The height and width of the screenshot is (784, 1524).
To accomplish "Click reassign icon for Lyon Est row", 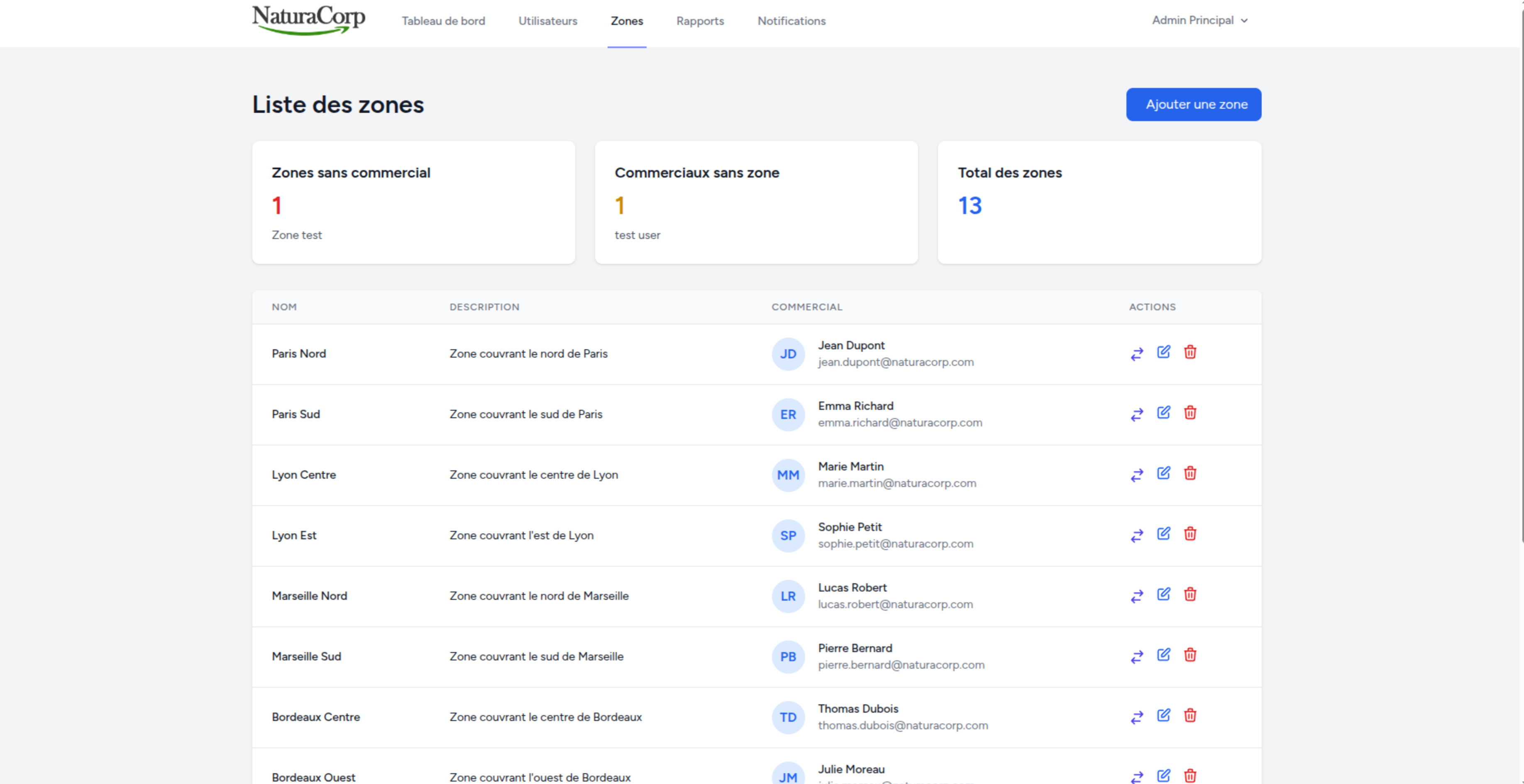I will [x=1136, y=535].
